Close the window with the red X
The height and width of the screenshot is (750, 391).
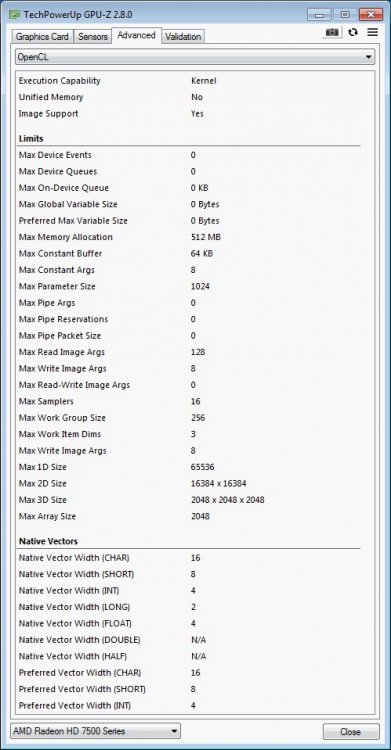tap(370, 15)
